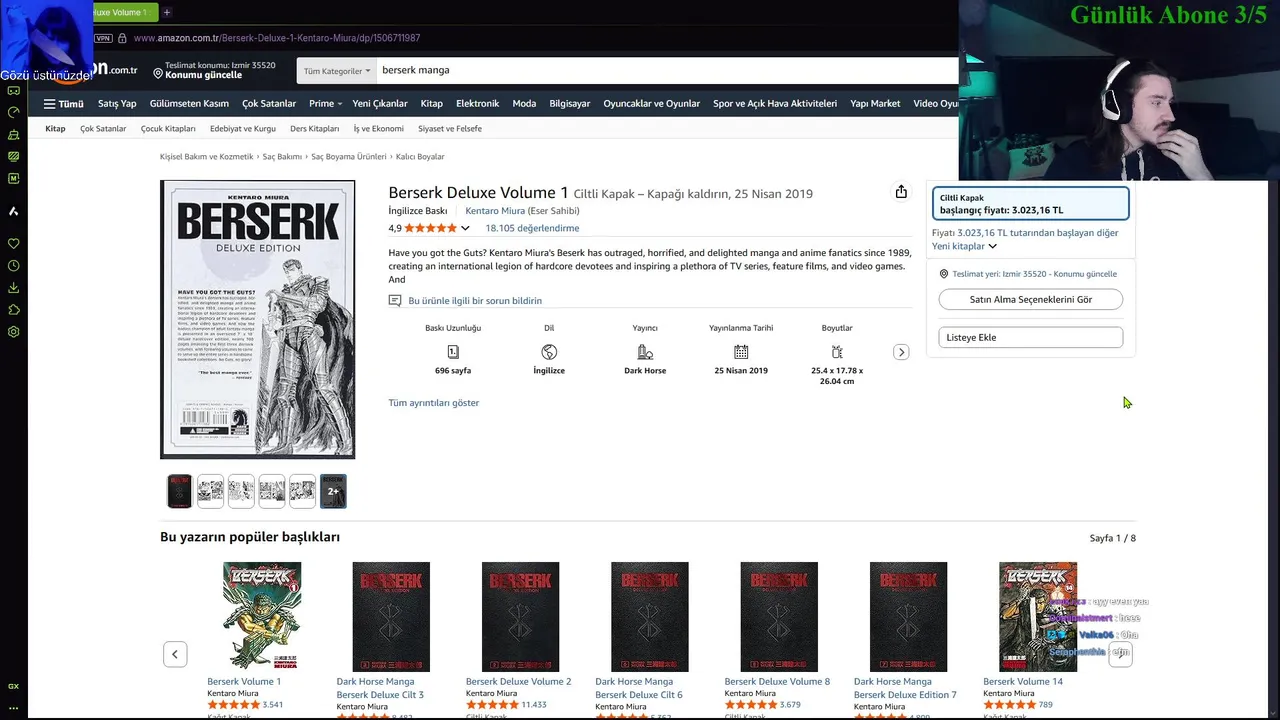Open the Prime menu dropdown
This screenshot has width=1280, height=720.
(x=325, y=104)
